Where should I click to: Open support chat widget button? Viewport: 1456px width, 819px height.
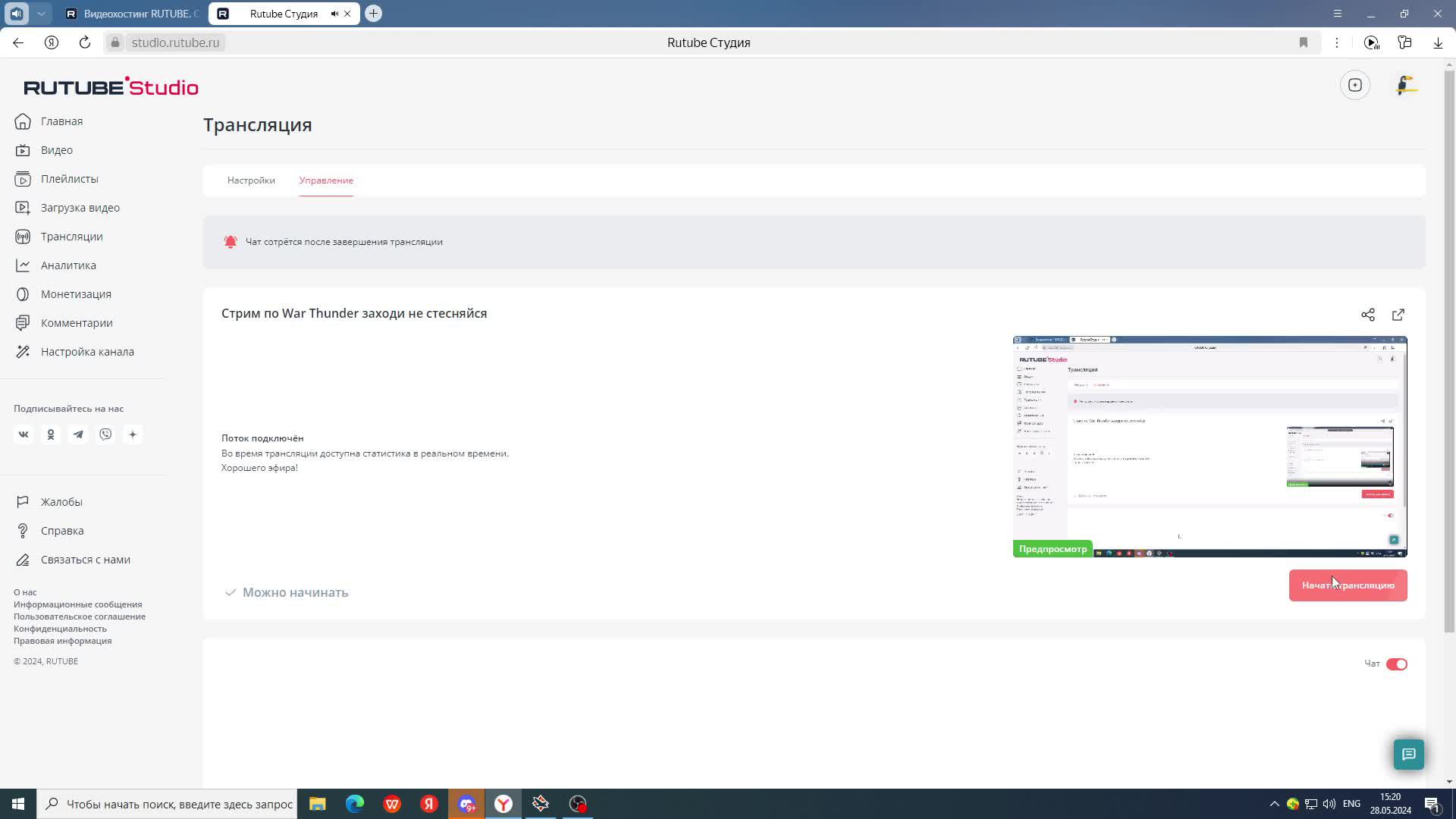[x=1408, y=755]
